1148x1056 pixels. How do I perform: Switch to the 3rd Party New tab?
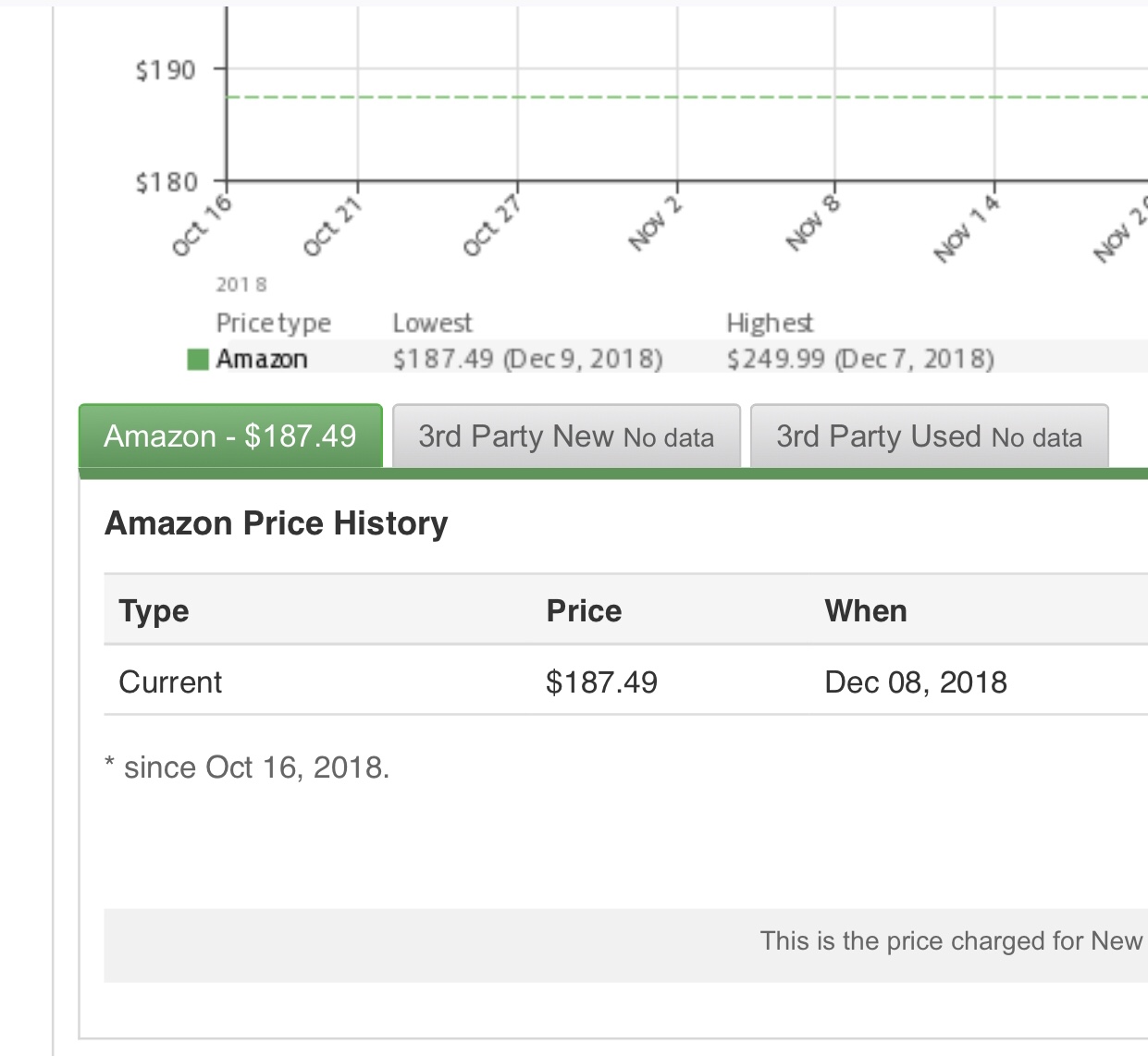(x=565, y=436)
